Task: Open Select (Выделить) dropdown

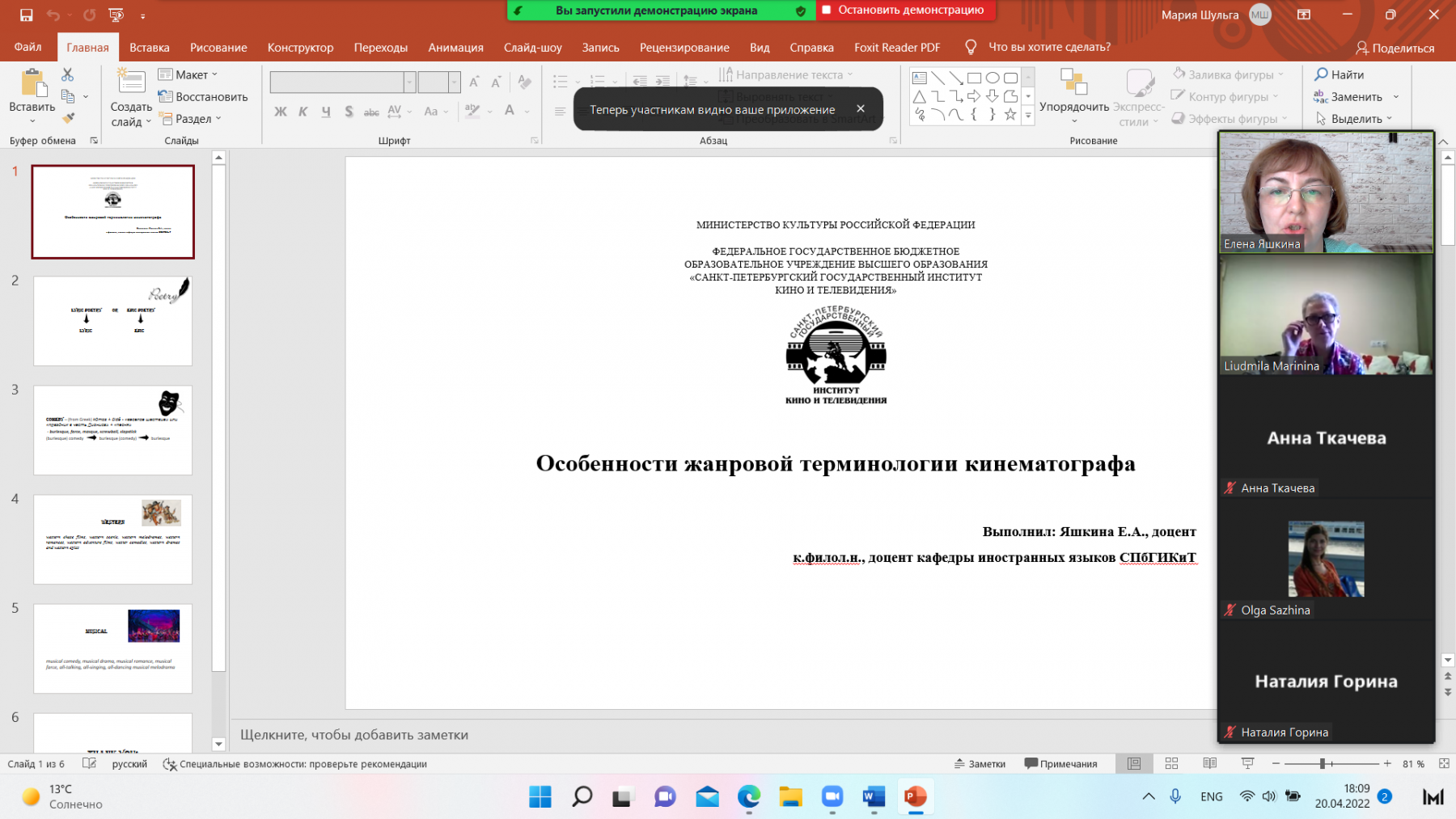Action: click(1353, 118)
